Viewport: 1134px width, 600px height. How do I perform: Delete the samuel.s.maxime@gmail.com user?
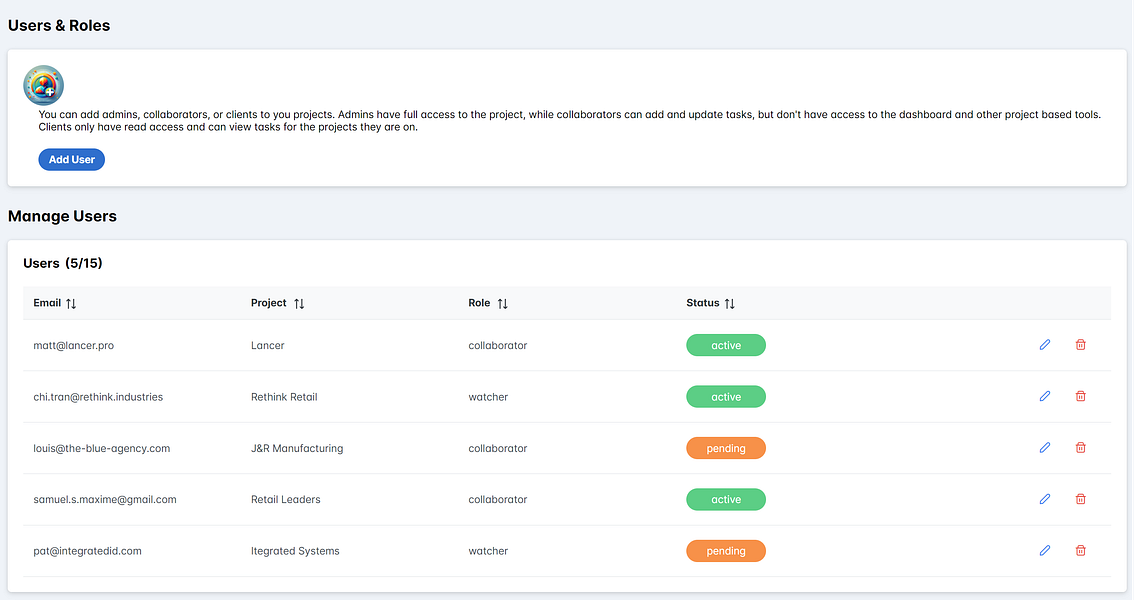click(1080, 499)
